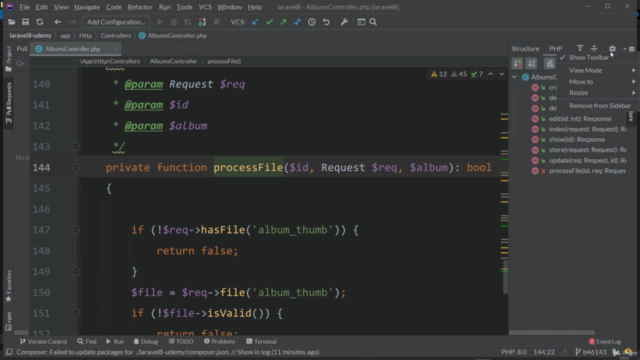Toggle Listen for PHP Debug Connections
Viewport: 640px width, 360px height.
point(202,22)
